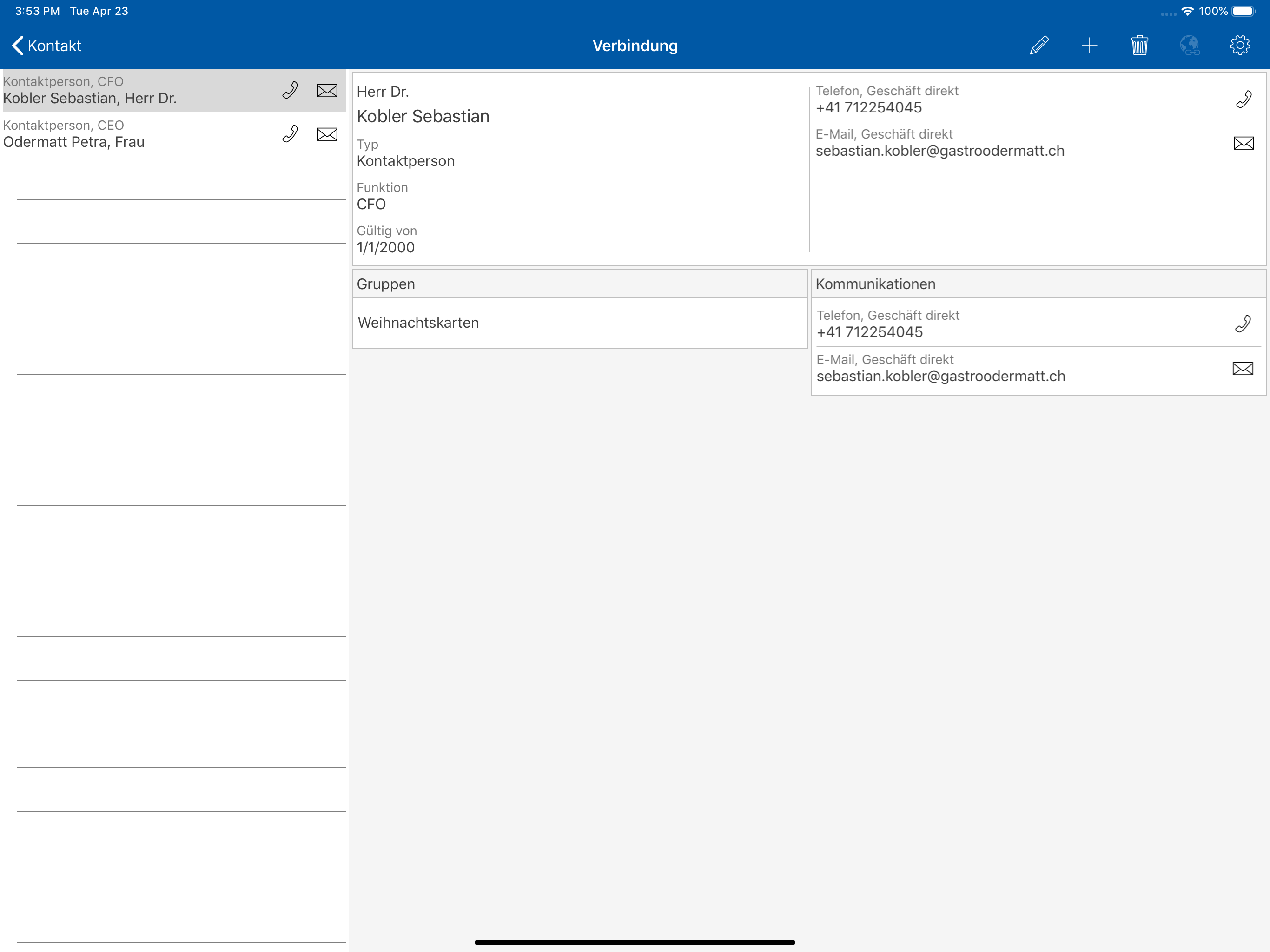The image size is (1270, 952).
Task: Tap phone number in Kommunikationen list
Action: tap(869, 332)
